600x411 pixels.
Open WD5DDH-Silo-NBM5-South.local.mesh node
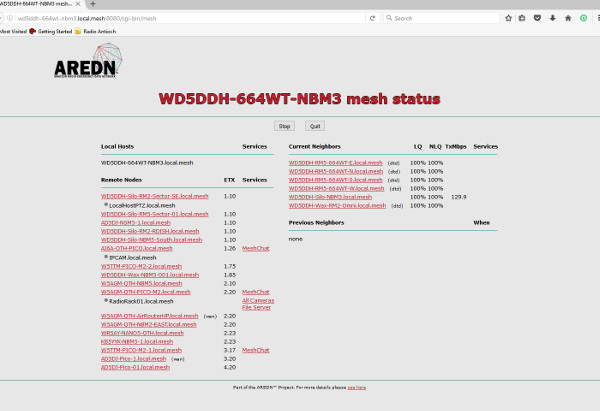pyautogui.click(x=152, y=240)
